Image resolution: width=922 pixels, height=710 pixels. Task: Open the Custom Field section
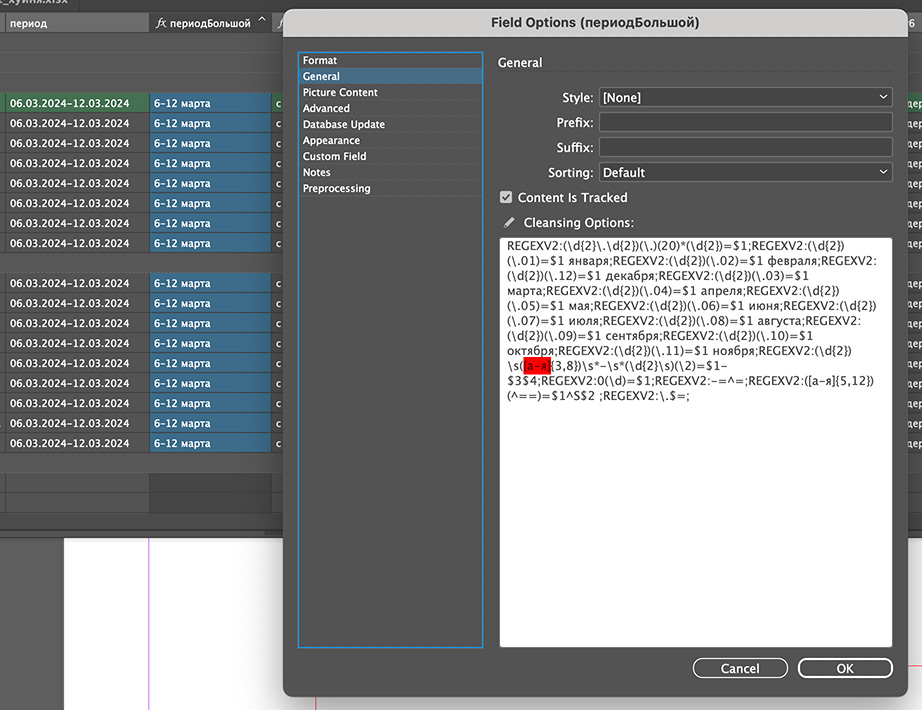point(390,156)
